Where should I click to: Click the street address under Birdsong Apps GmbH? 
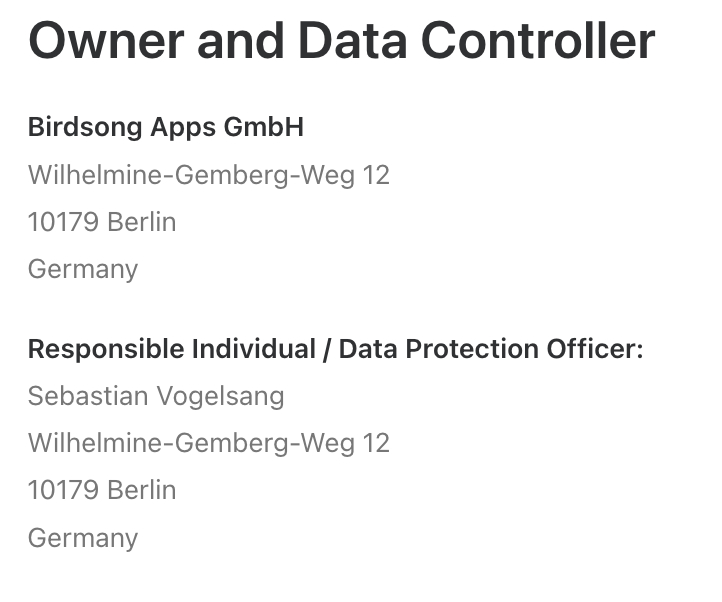click(x=209, y=175)
